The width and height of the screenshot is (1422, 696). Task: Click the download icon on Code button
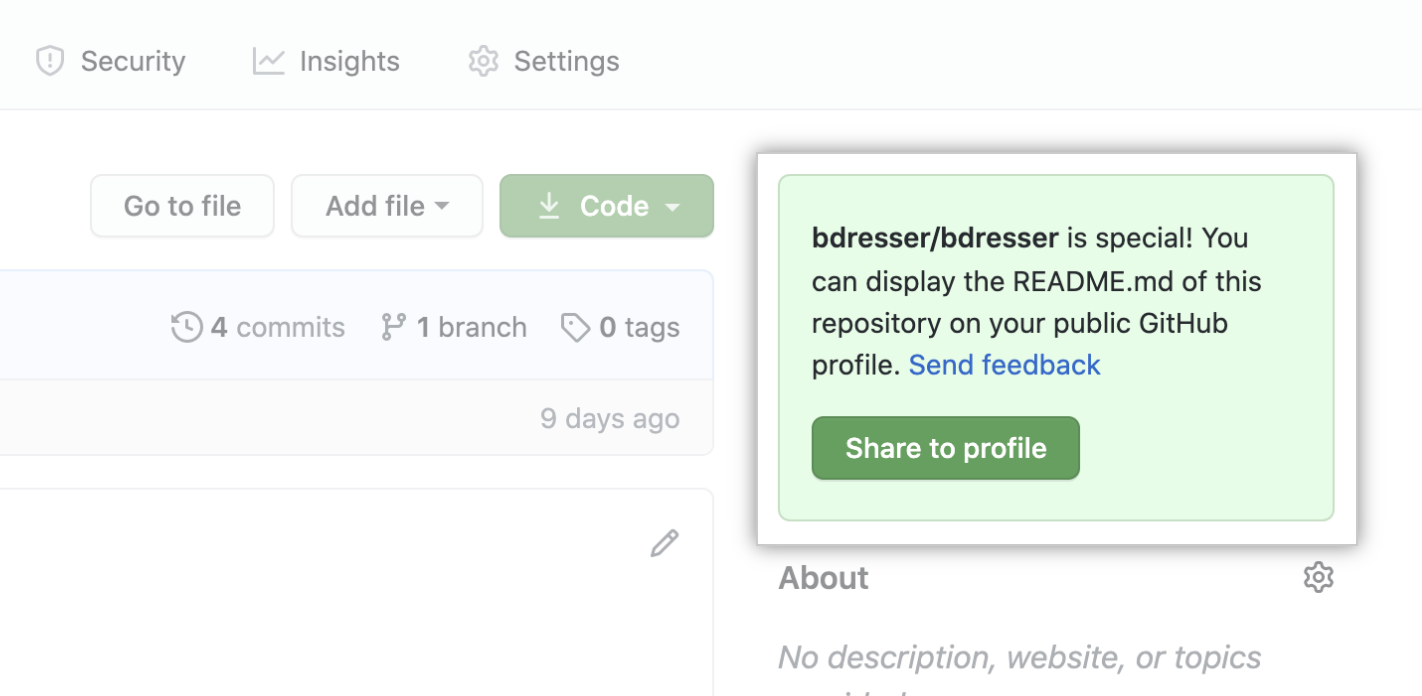pyautogui.click(x=548, y=206)
